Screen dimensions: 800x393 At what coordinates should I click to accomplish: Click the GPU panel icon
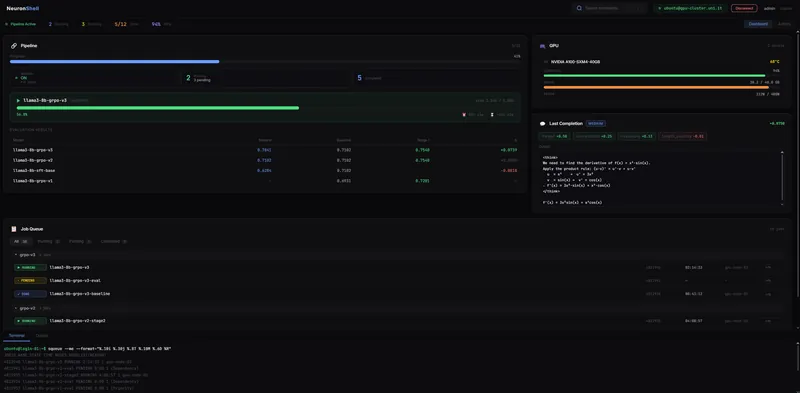coord(542,45)
